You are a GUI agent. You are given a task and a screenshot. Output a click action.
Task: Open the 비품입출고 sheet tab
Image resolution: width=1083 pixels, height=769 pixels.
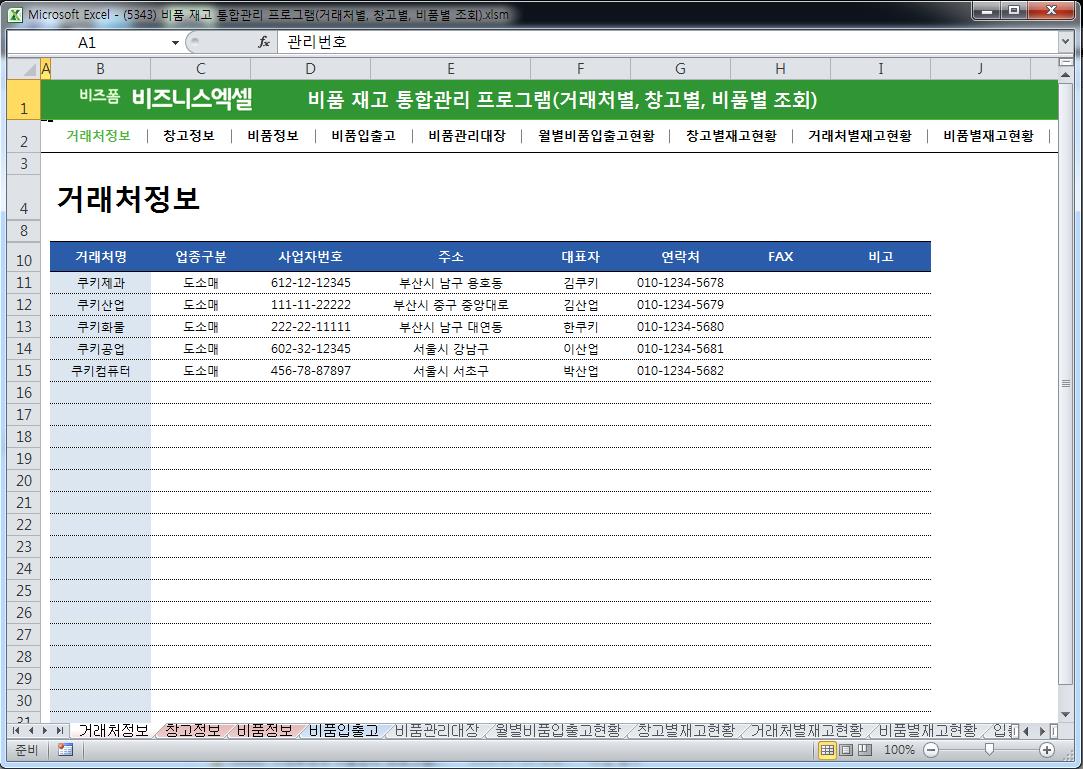[x=343, y=731]
